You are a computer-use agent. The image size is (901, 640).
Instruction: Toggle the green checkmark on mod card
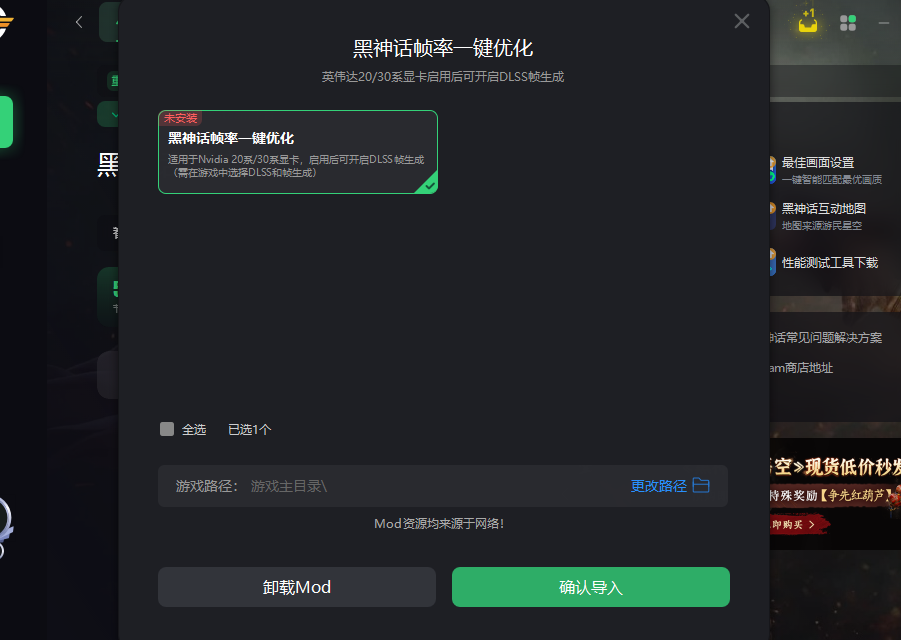tap(429, 185)
